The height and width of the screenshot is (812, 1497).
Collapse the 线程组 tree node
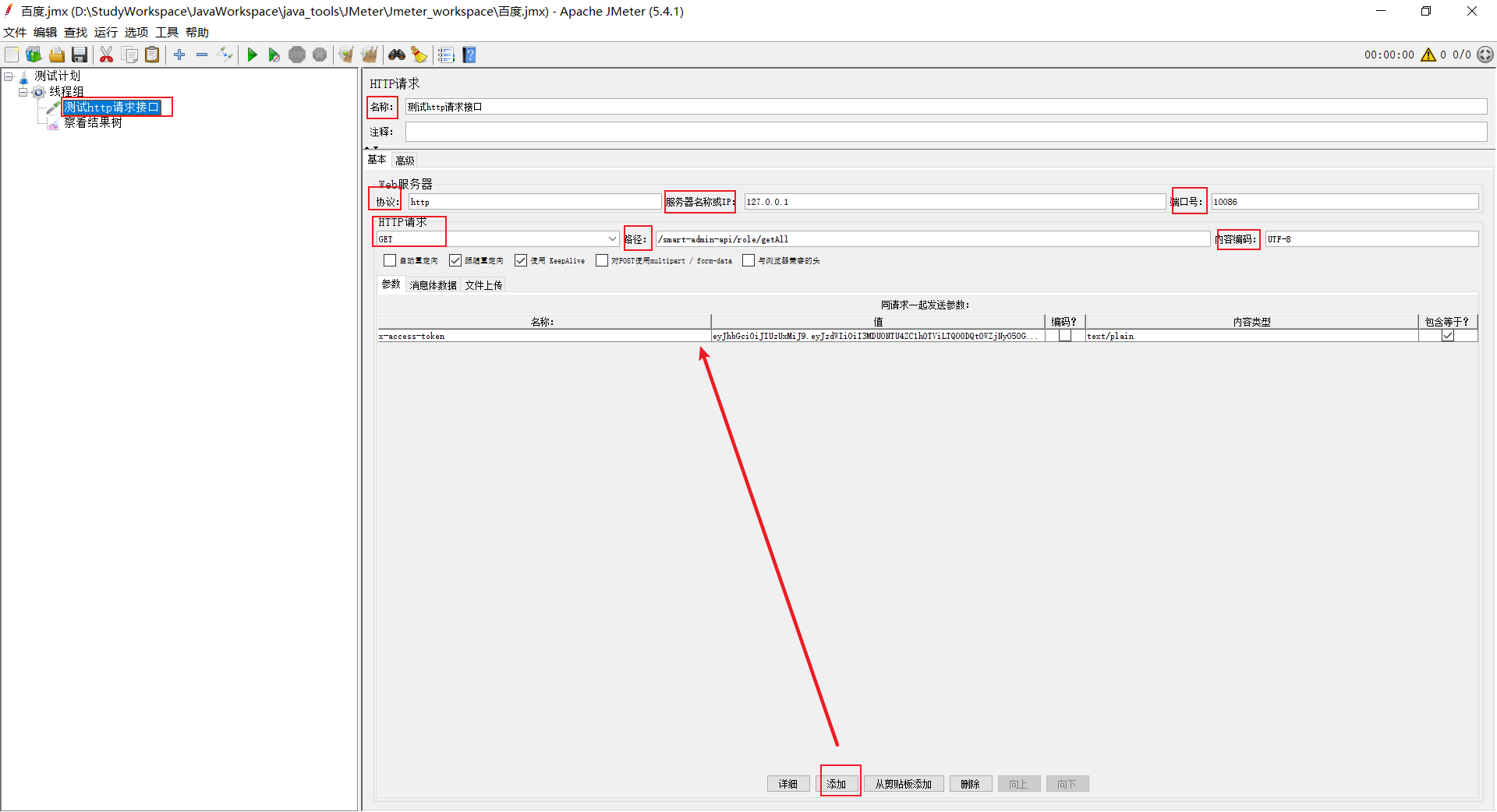click(x=23, y=92)
